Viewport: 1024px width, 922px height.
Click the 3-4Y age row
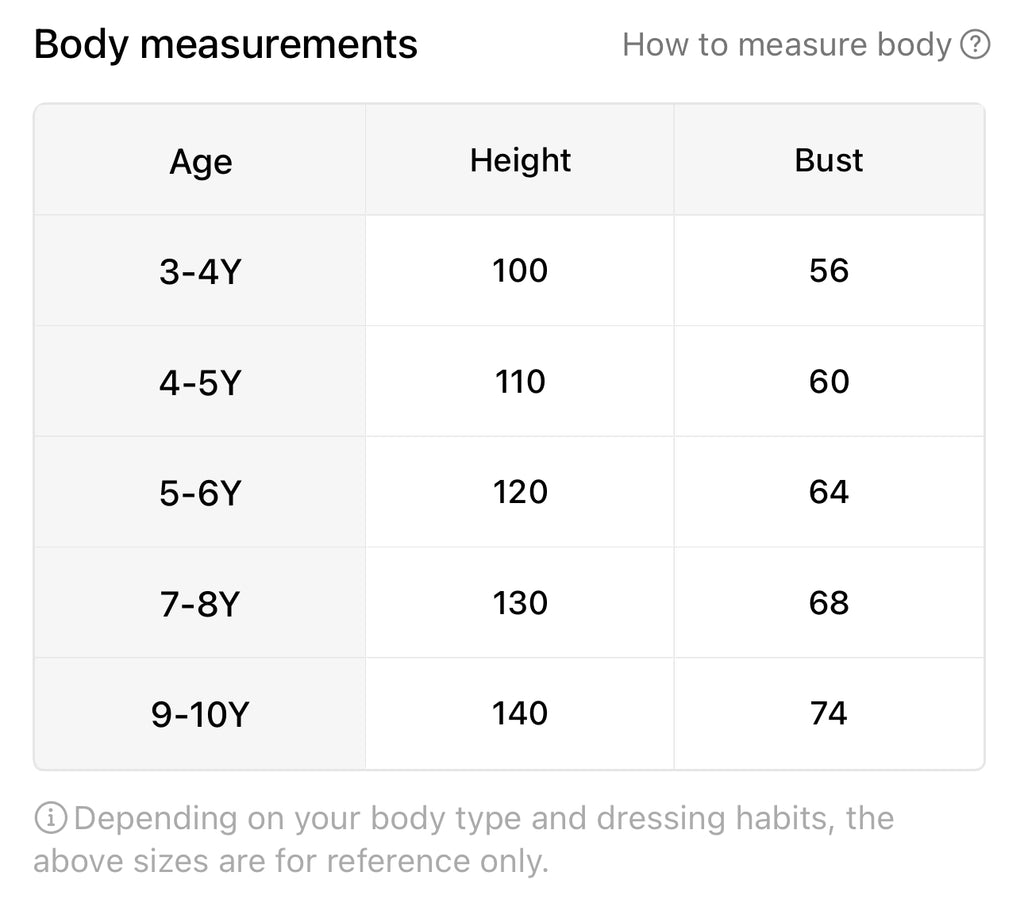click(x=200, y=272)
